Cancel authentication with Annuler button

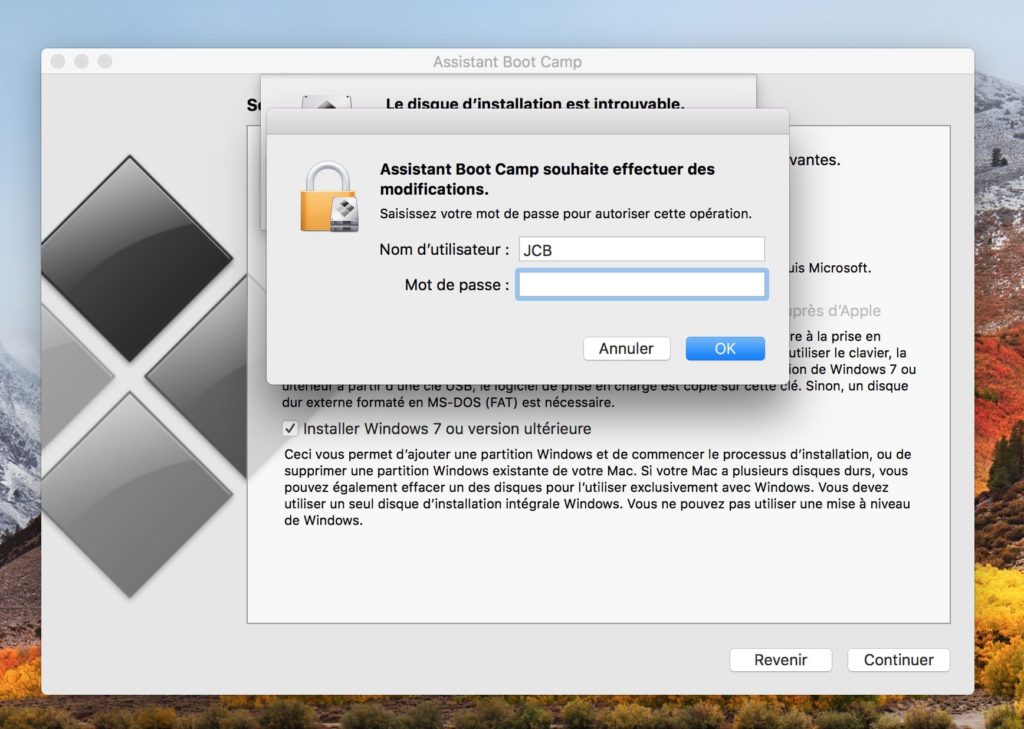626,349
